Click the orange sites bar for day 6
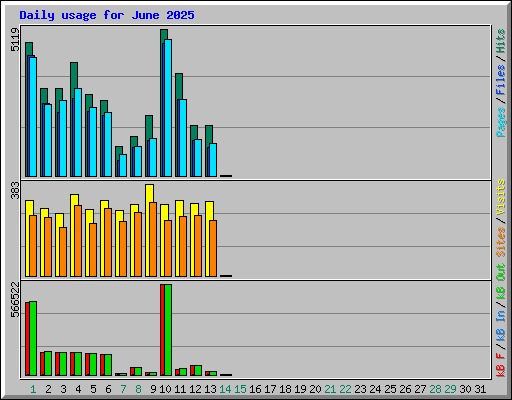512x400 pixels. click(x=108, y=243)
